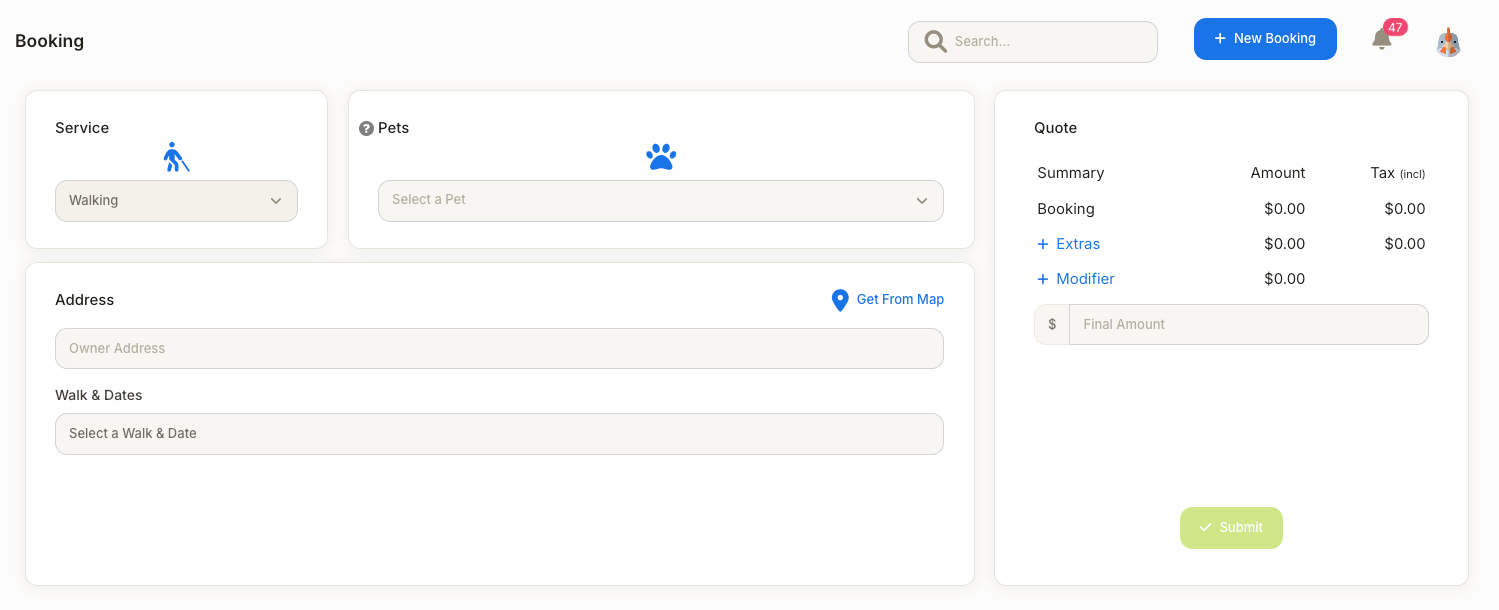The image size is (1499, 610).
Task: Expand the Modifier row in Quote
Action: (1085, 279)
